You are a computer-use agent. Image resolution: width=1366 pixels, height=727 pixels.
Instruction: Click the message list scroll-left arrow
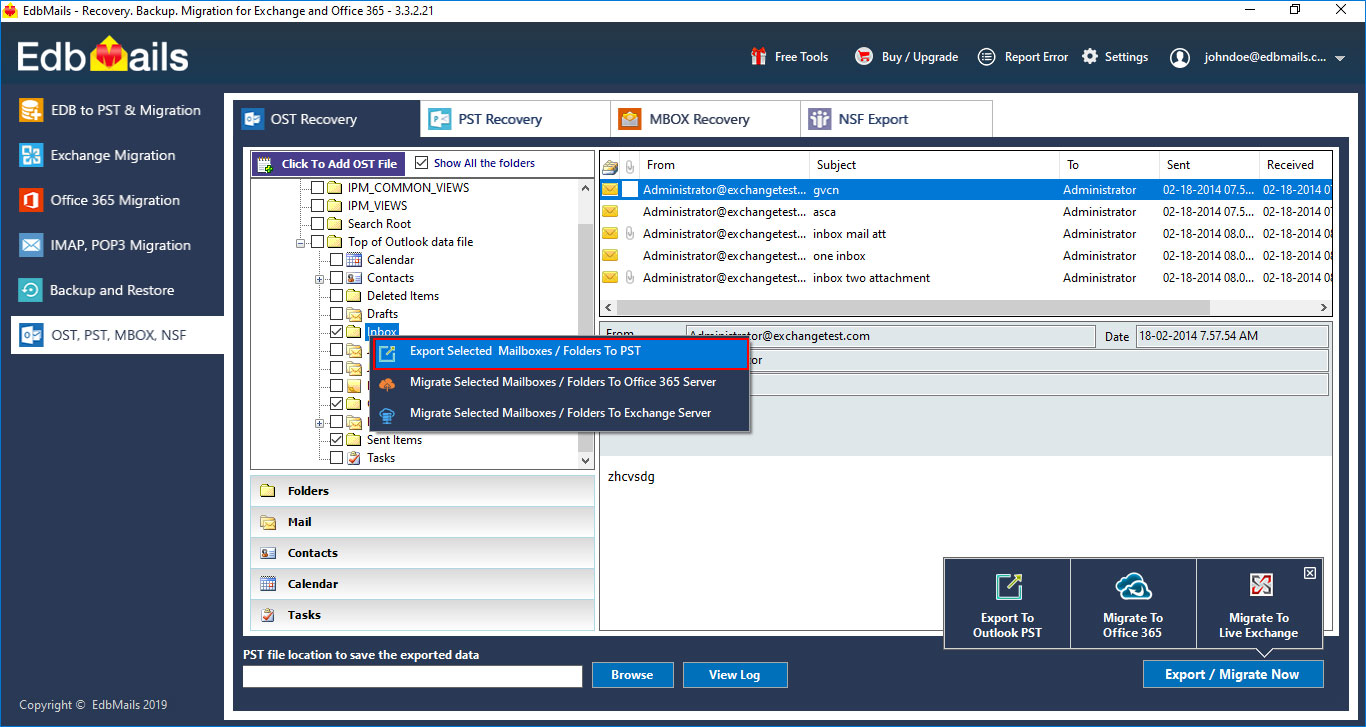click(x=607, y=308)
